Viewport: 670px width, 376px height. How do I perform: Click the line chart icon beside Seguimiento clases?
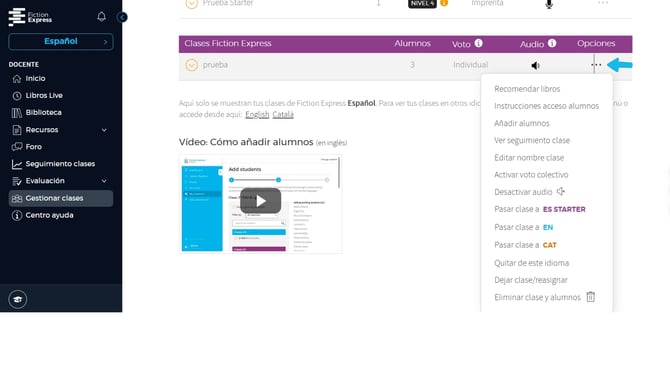17,164
